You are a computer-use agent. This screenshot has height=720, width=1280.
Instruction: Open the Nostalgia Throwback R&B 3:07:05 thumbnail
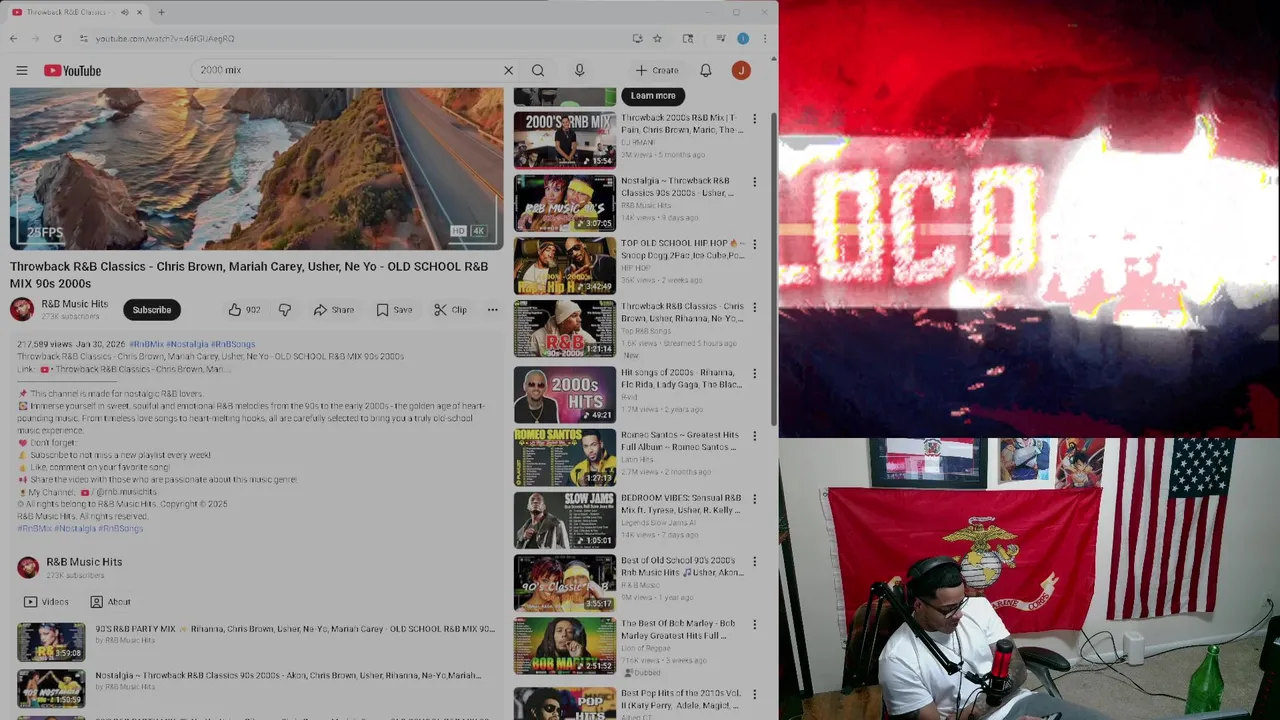click(565, 203)
